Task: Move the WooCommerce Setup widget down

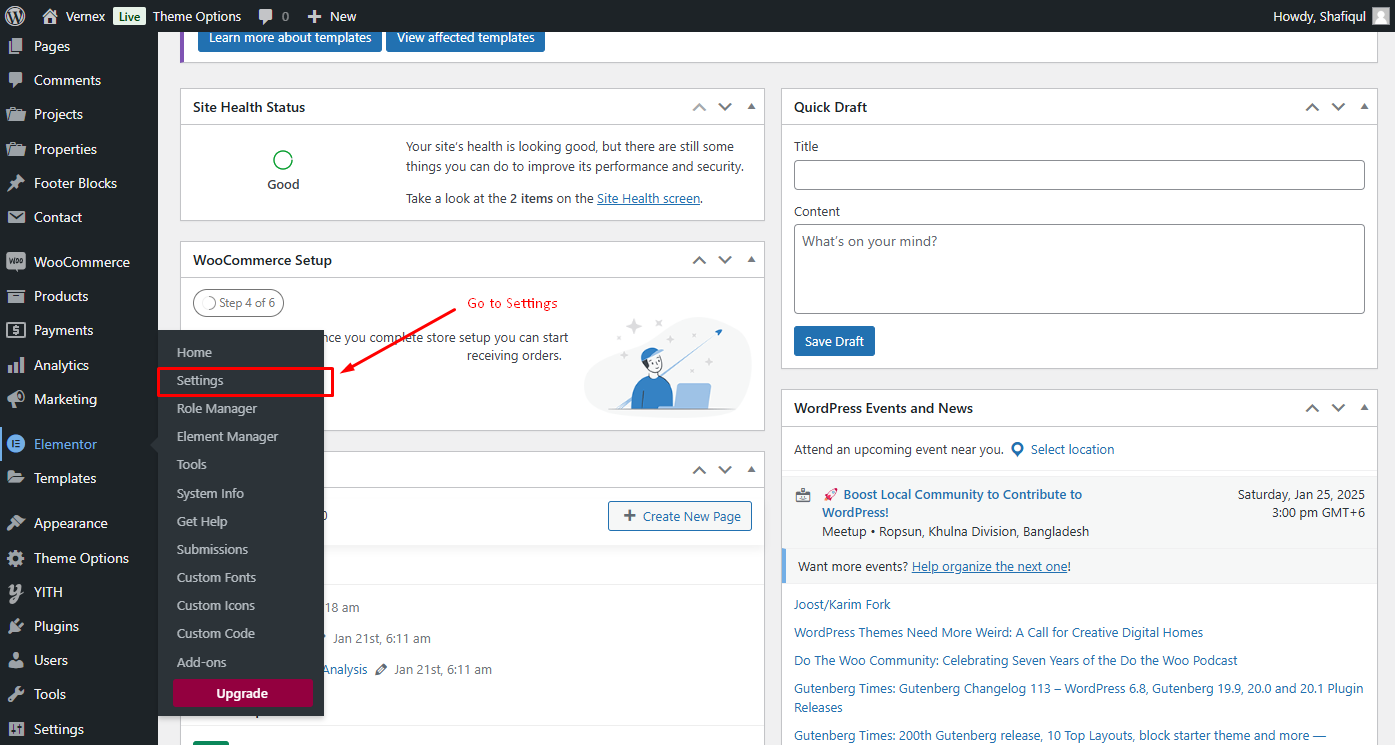Action: (725, 260)
